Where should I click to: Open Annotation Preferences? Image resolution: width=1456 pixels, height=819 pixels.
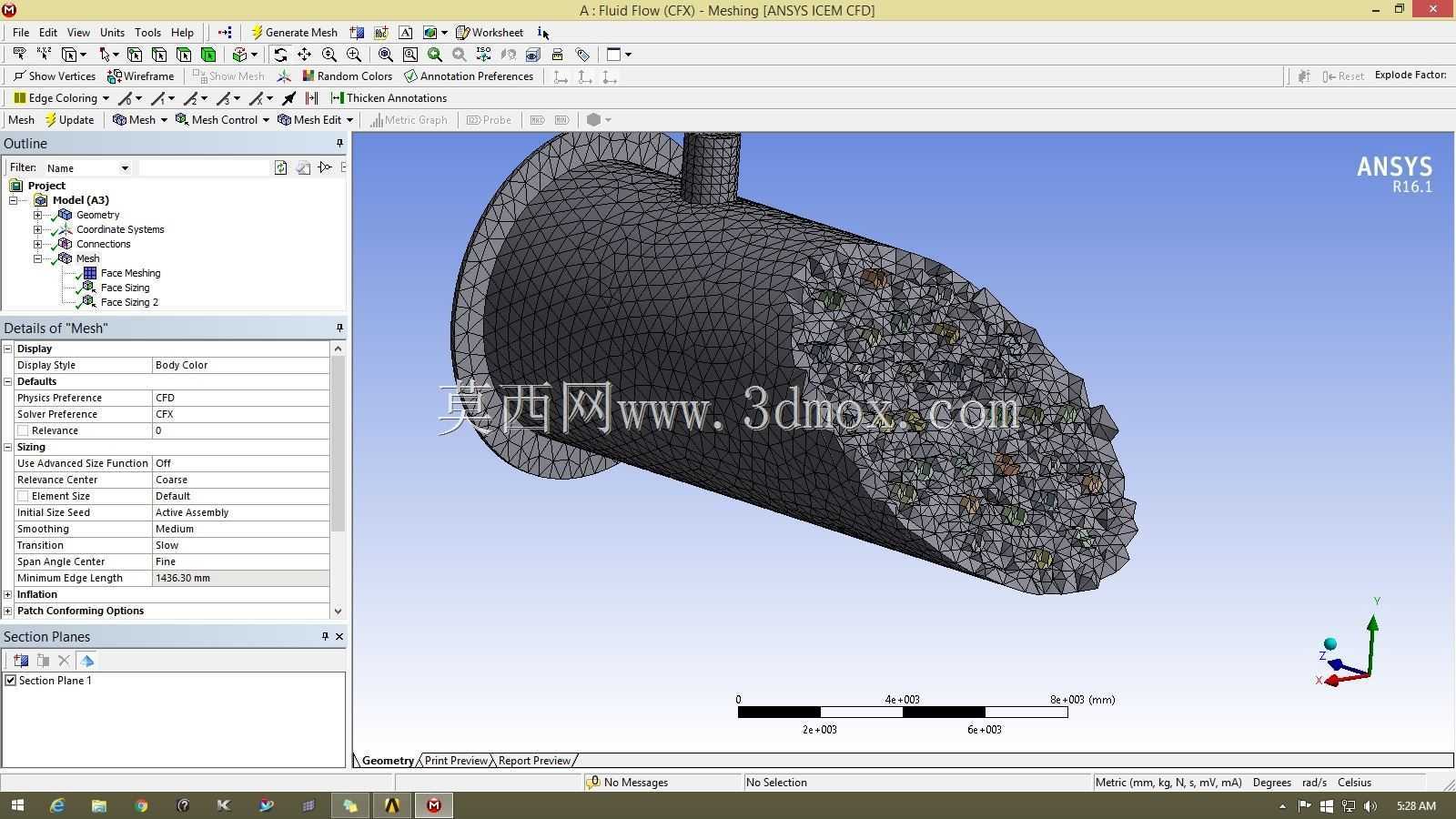coord(469,76)
